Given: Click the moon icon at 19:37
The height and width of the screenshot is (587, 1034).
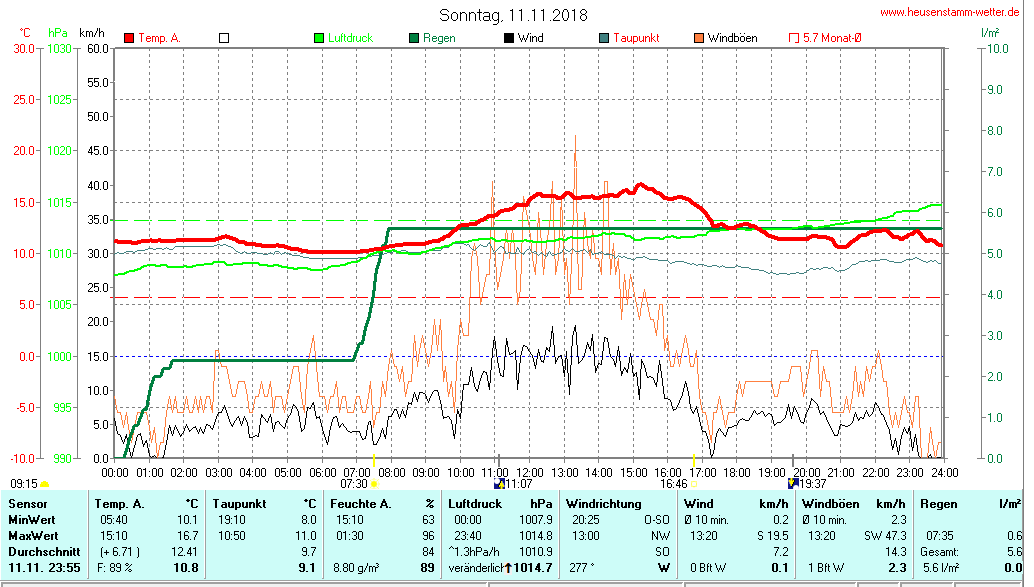Looking at the screenshot, I should tap(793, 483).
